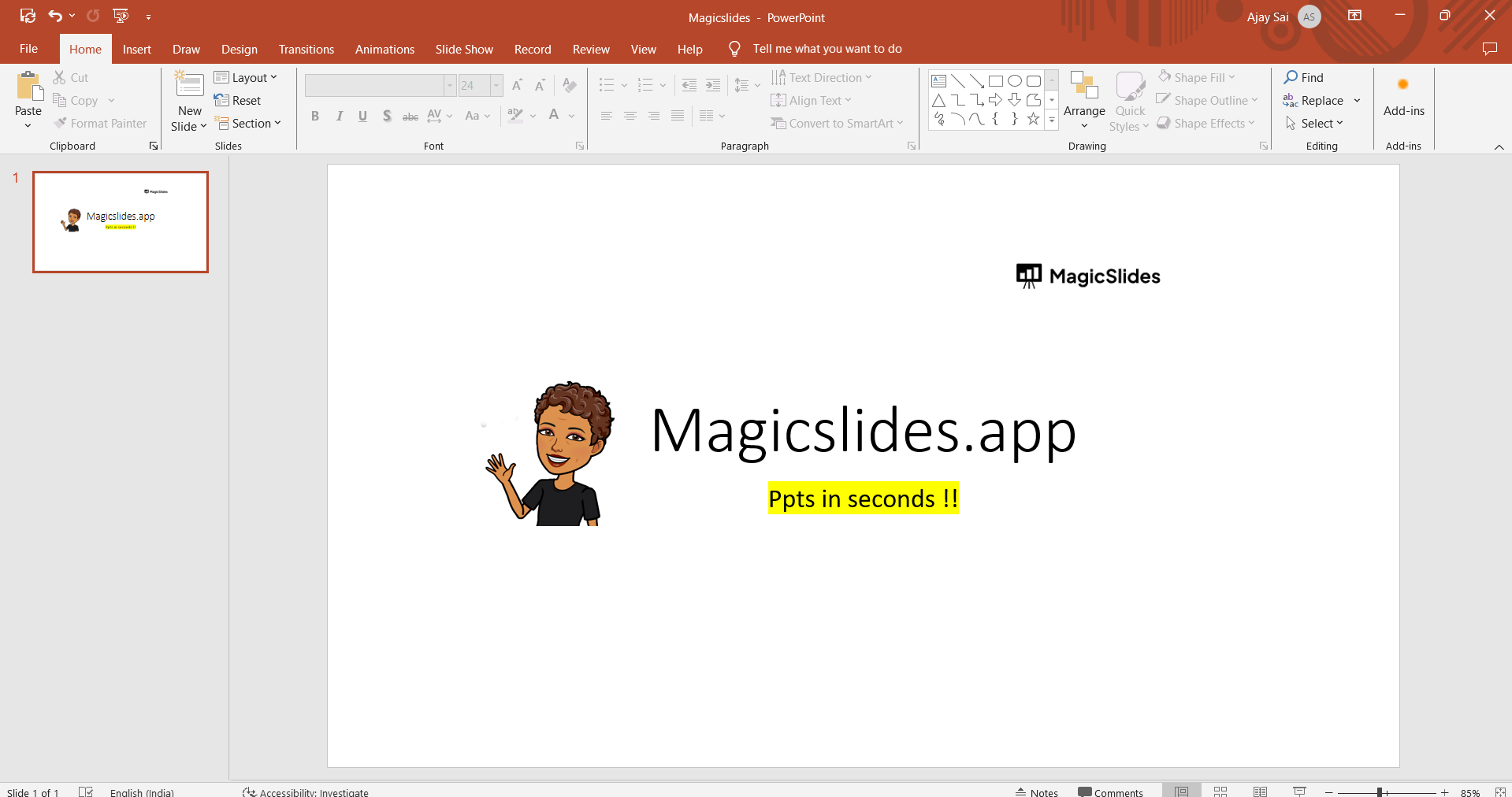
Task: Open the Insert ribbon tab
Action: [x=136, y=49]
